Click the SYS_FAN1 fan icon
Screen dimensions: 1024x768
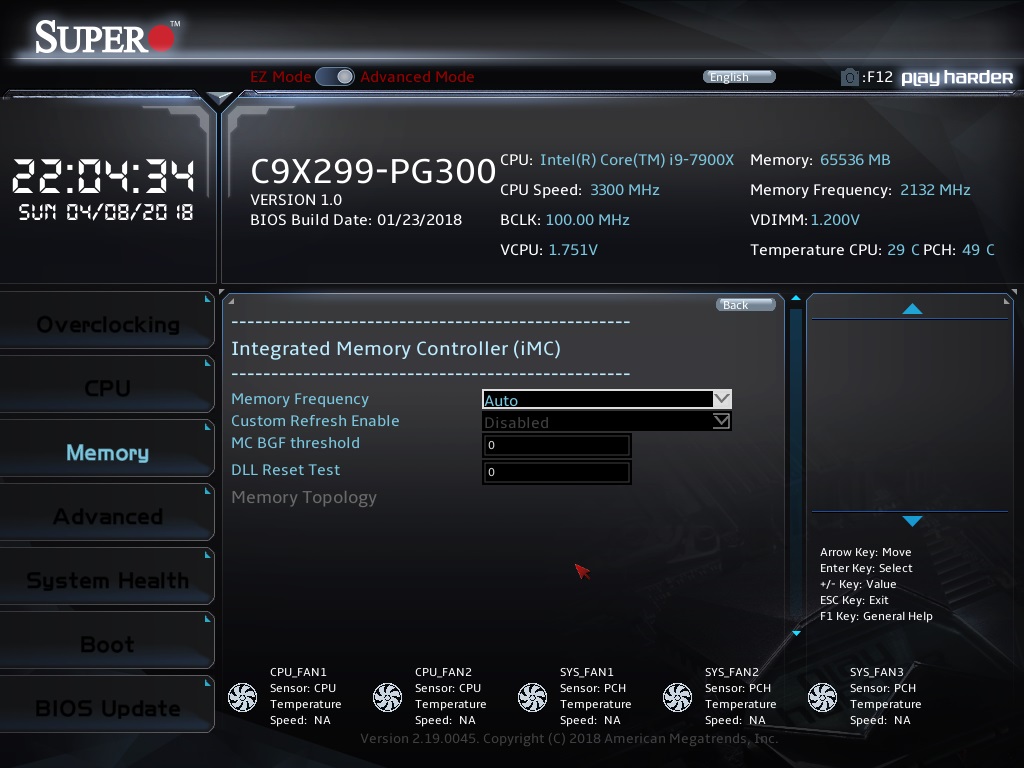532,697
